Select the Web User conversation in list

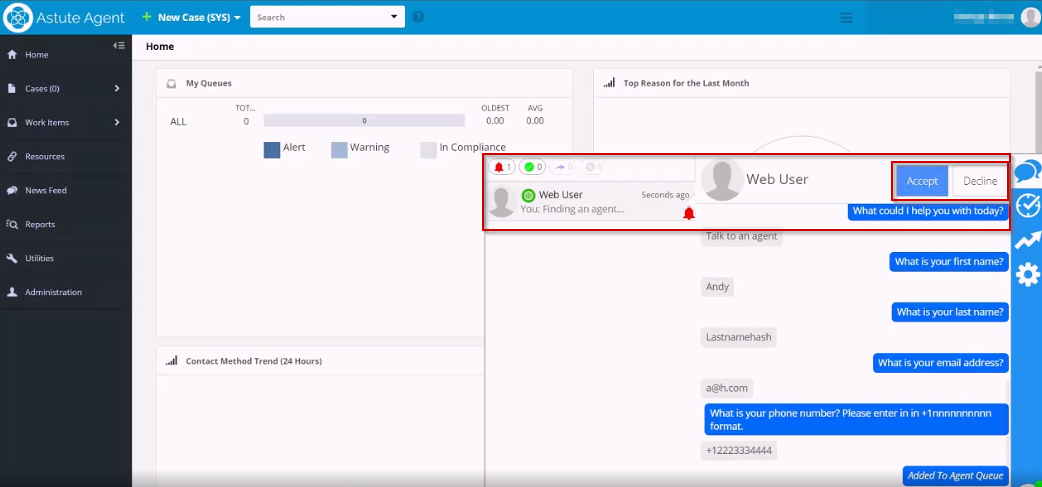(590, 201)
